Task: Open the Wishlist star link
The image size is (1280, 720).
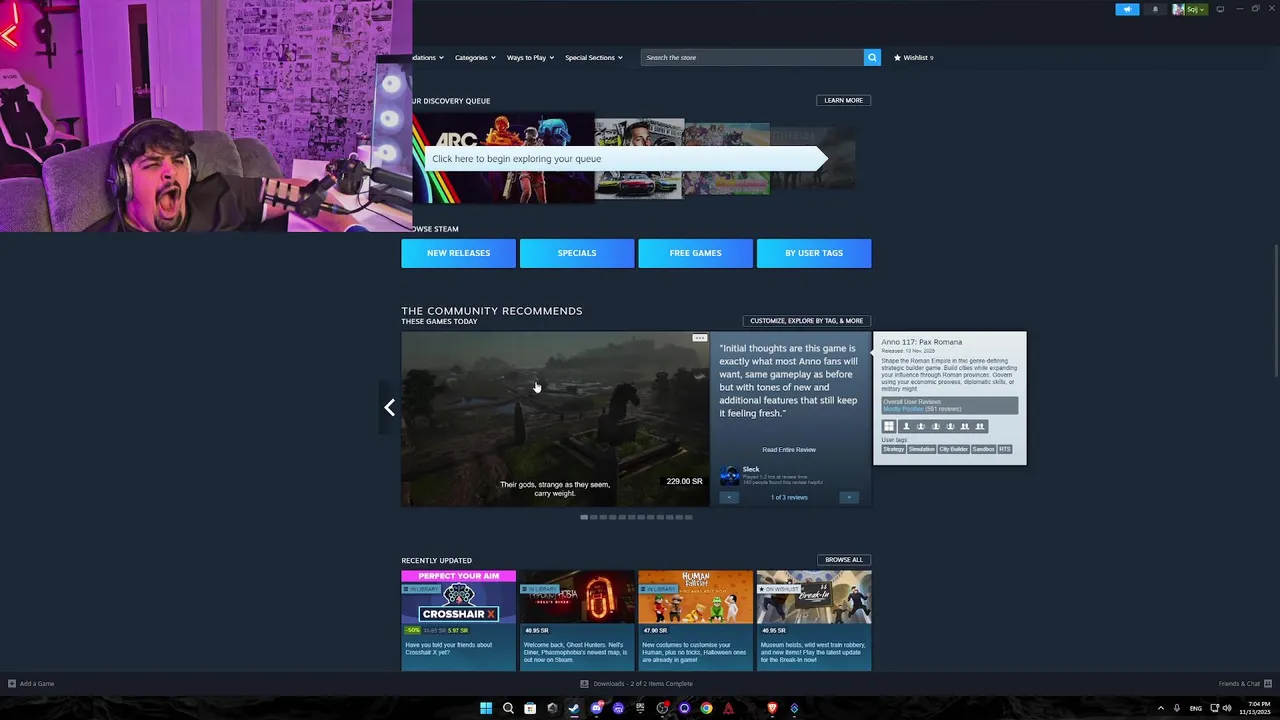Action: pyautogui.click(x=913, y=57)
